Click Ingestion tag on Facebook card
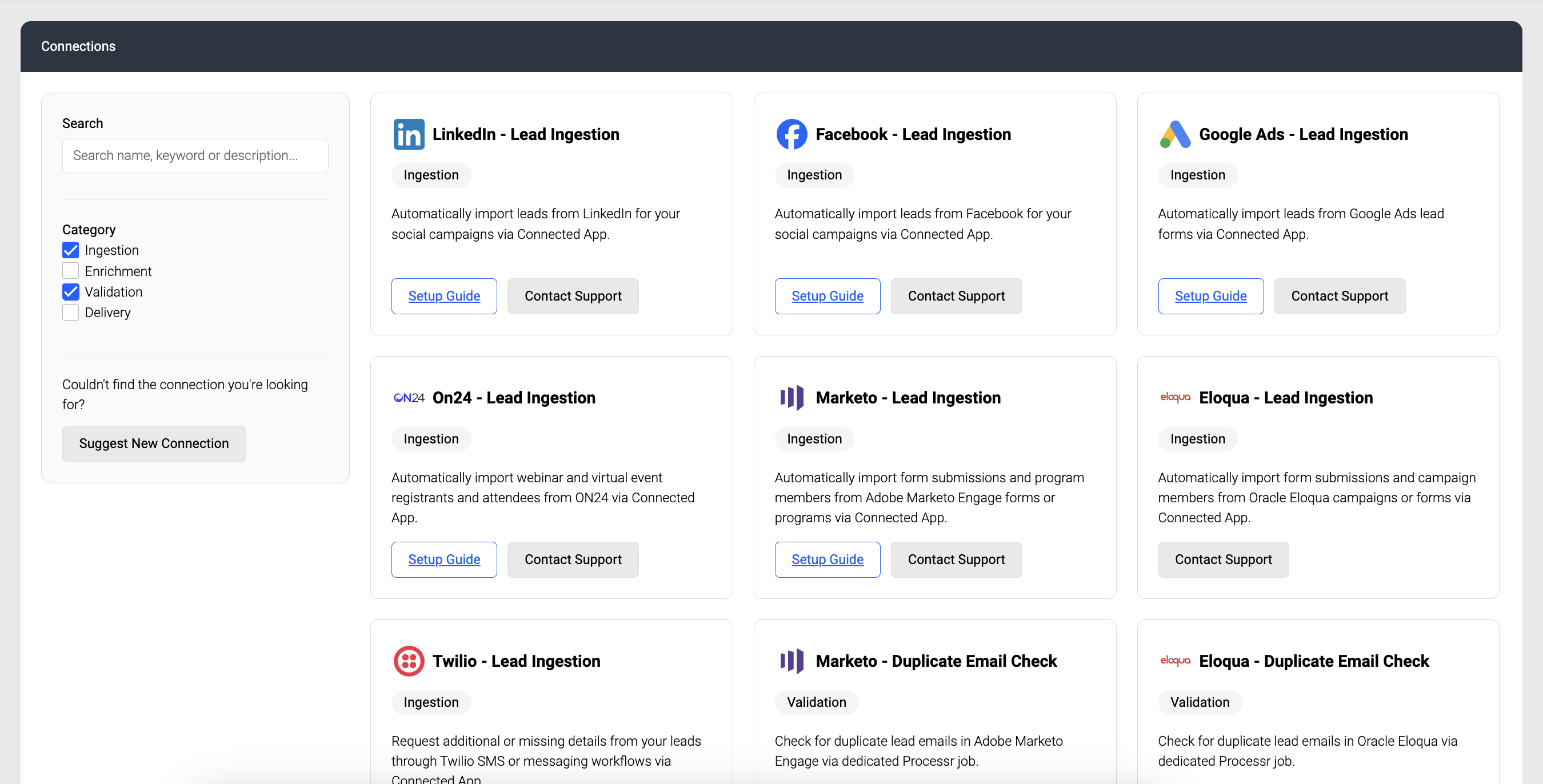Viewport: 1543px width, 784px height. [x=814, y=175]
